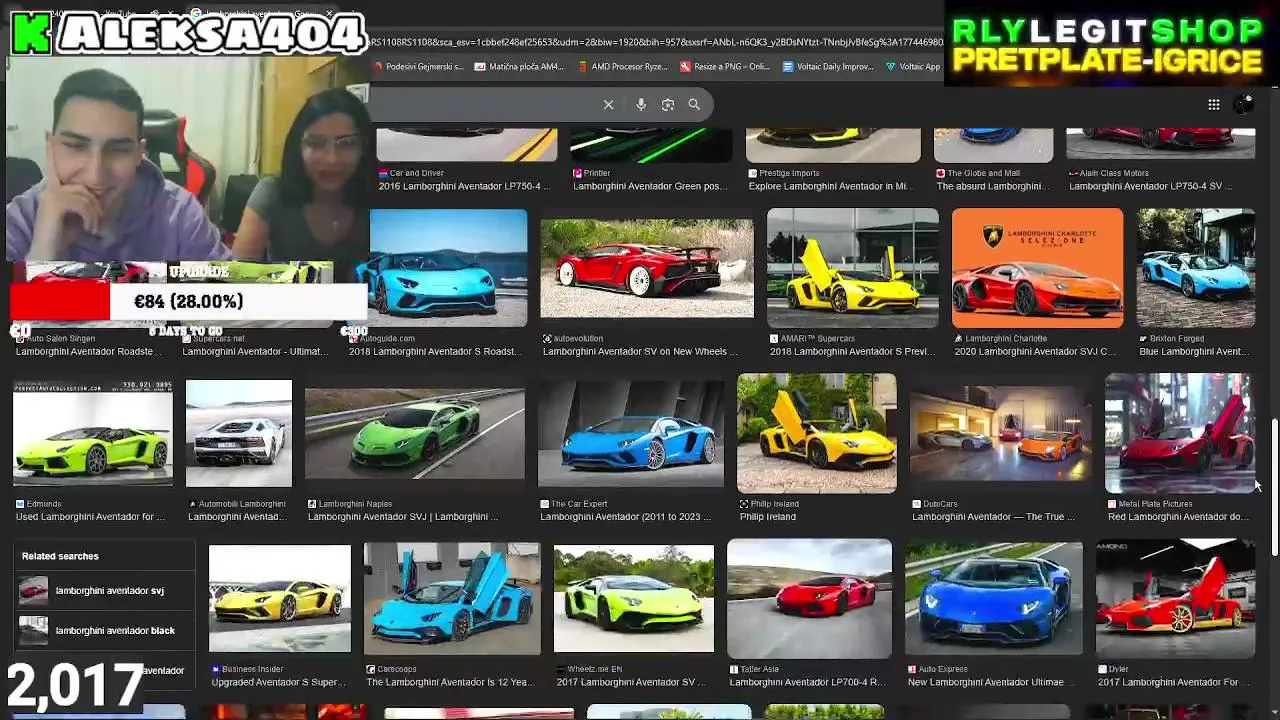Open Tatler Asia red Aventador LP700-4 image
The image size is (1280, 720).
(x=809, y=598)
